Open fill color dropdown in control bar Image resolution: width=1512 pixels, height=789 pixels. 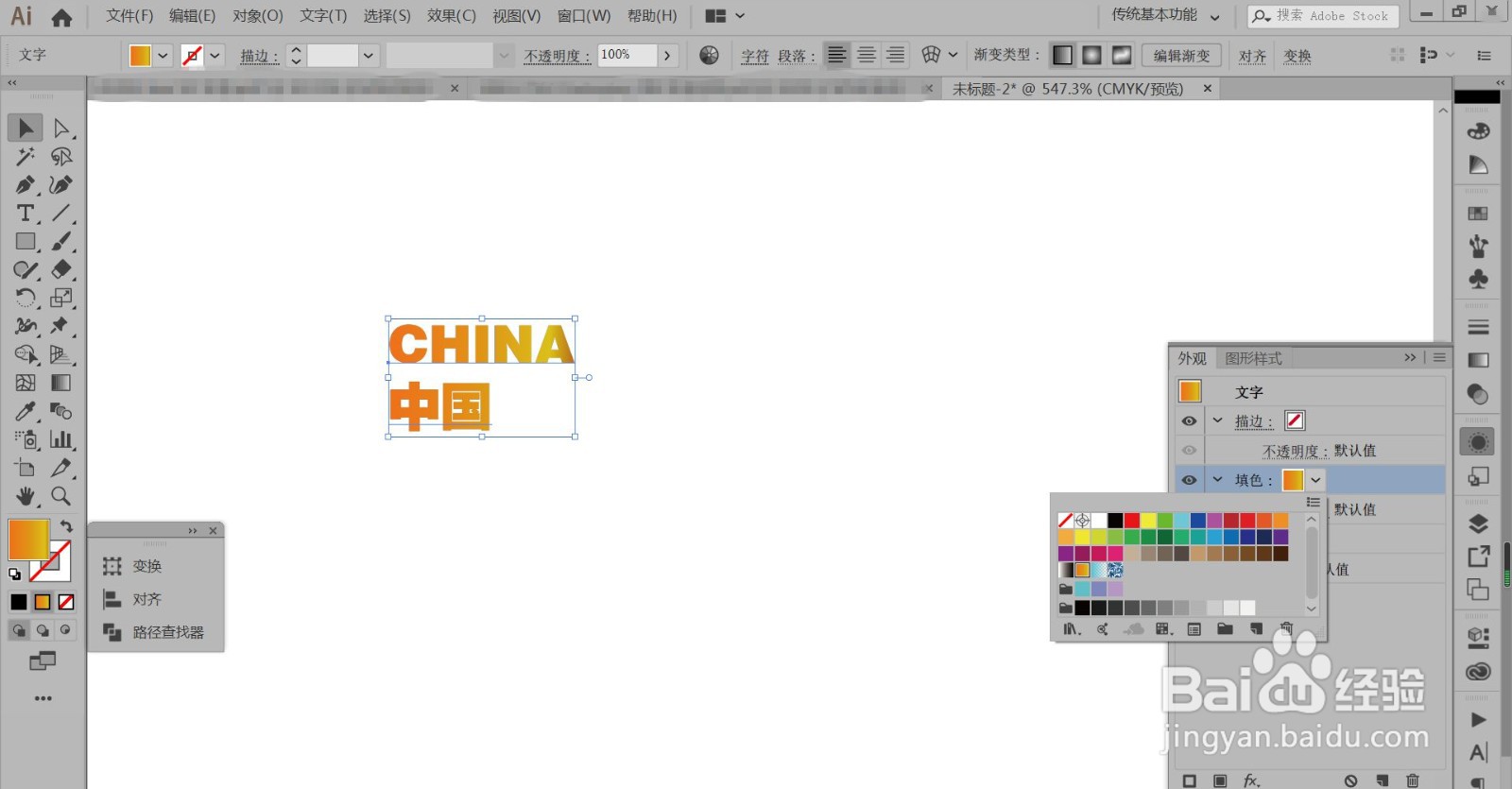[x=163, y=56]
